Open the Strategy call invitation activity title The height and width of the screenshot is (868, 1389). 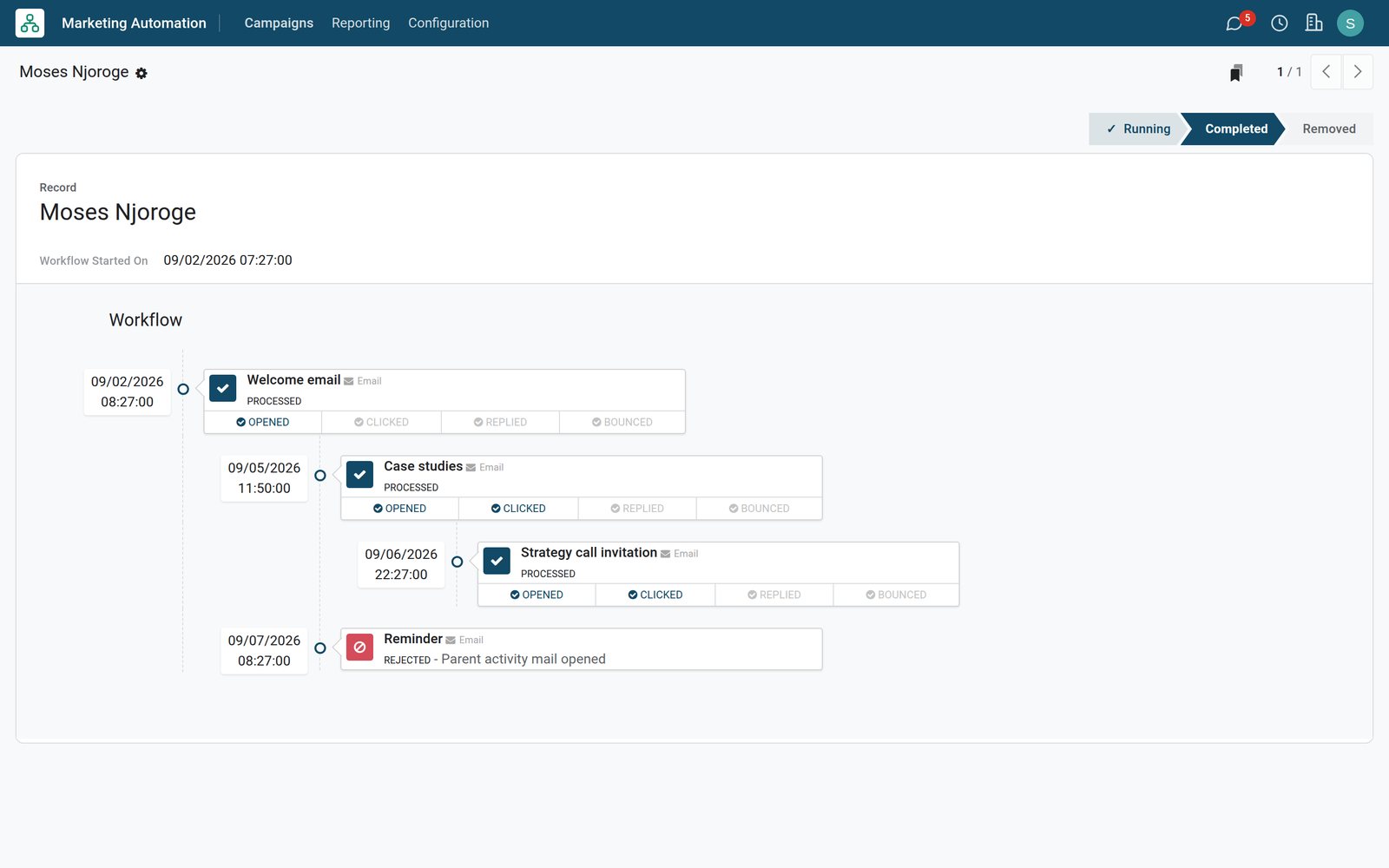pyautogui.click(x=589, y=553)
